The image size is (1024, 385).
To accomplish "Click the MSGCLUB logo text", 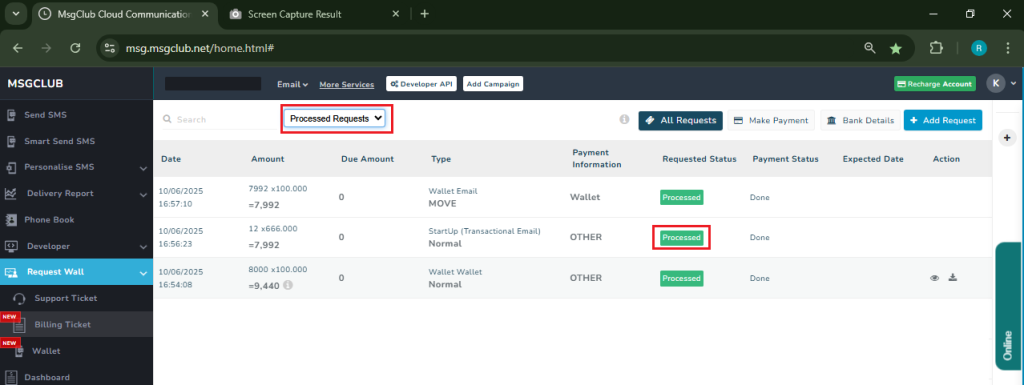I will pyautogui.click(x=35, y=84).
